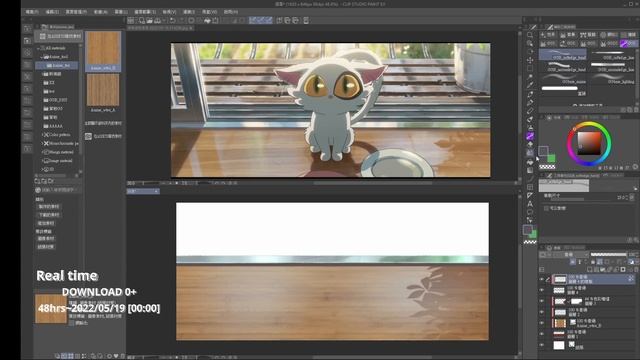Viewport: 640px width, 360px height.
Task: Open the 檔案 (File) menu
Action: (31, 12)
